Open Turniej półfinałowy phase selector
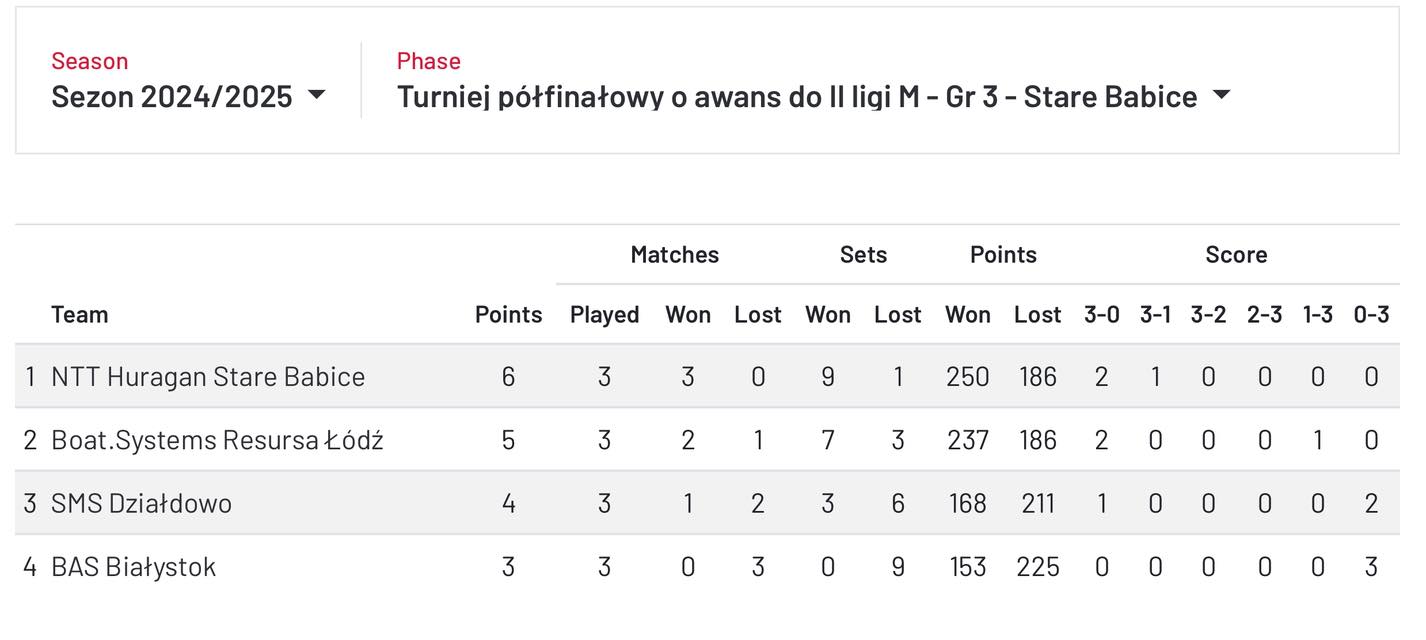 click(x=797, y=97)
